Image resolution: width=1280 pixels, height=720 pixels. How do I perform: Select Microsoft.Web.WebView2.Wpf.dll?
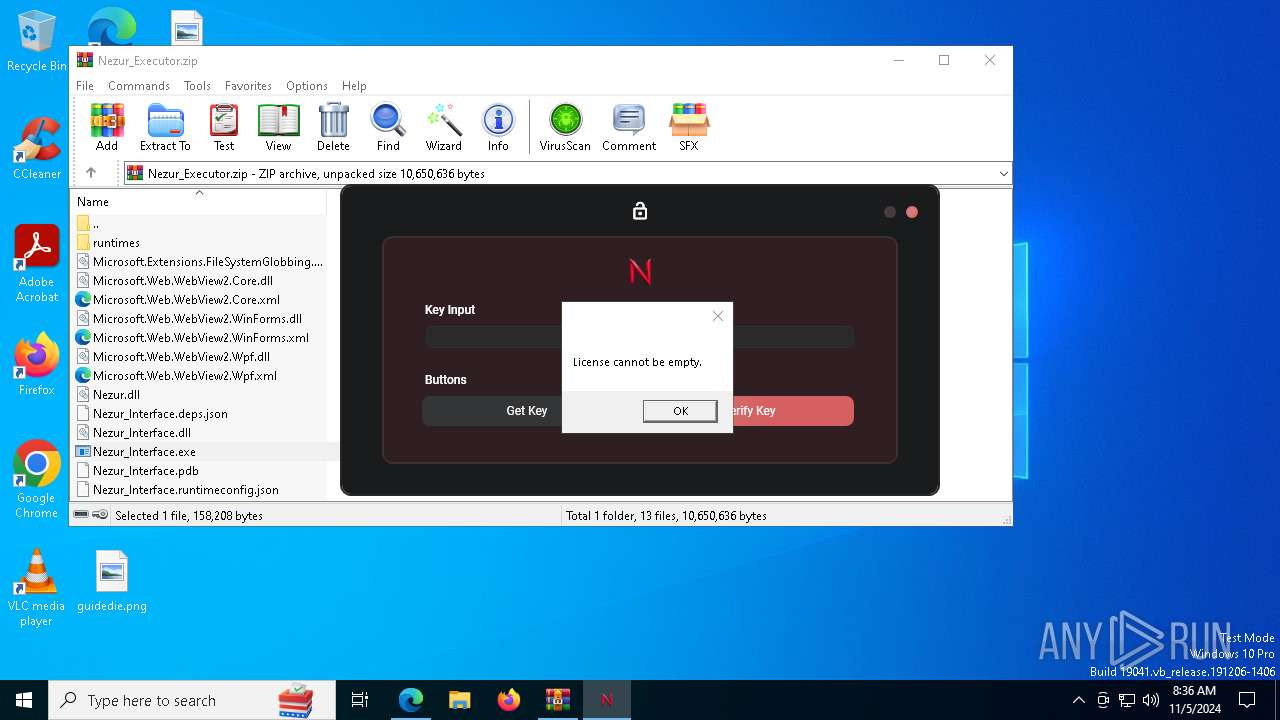(199, 357)
